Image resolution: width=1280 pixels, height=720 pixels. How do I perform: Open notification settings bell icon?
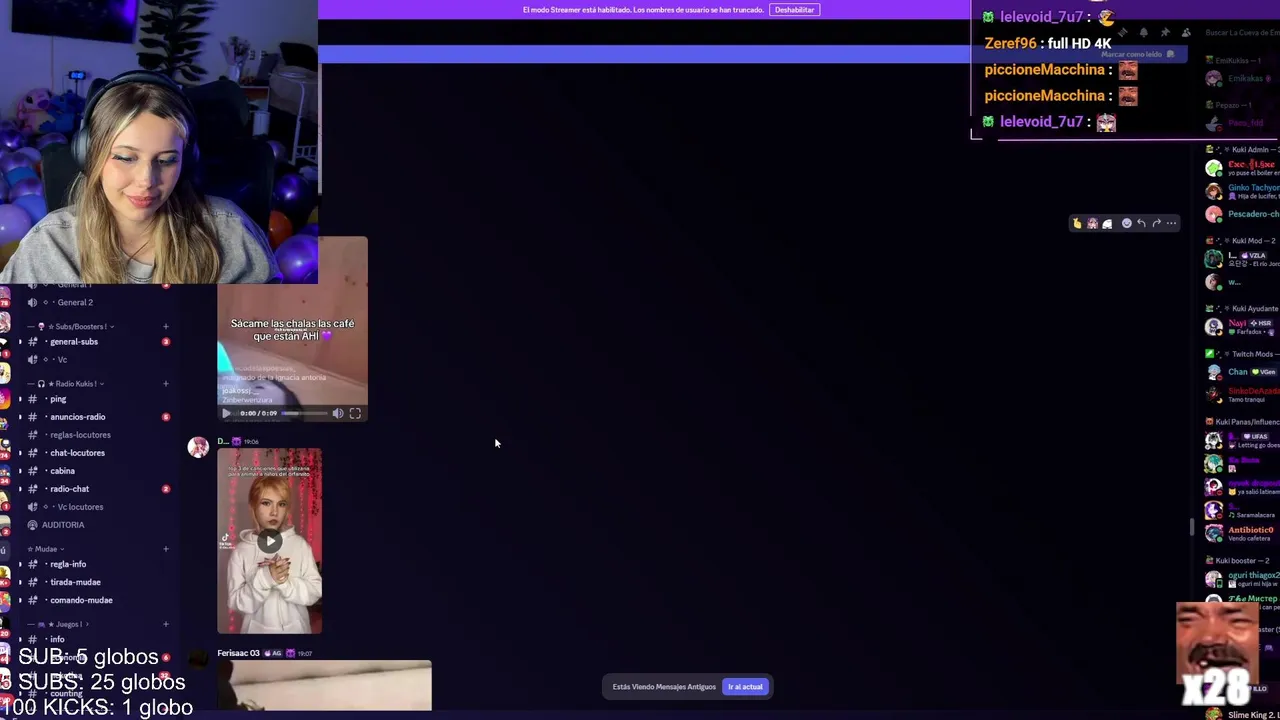point(1144,33)
